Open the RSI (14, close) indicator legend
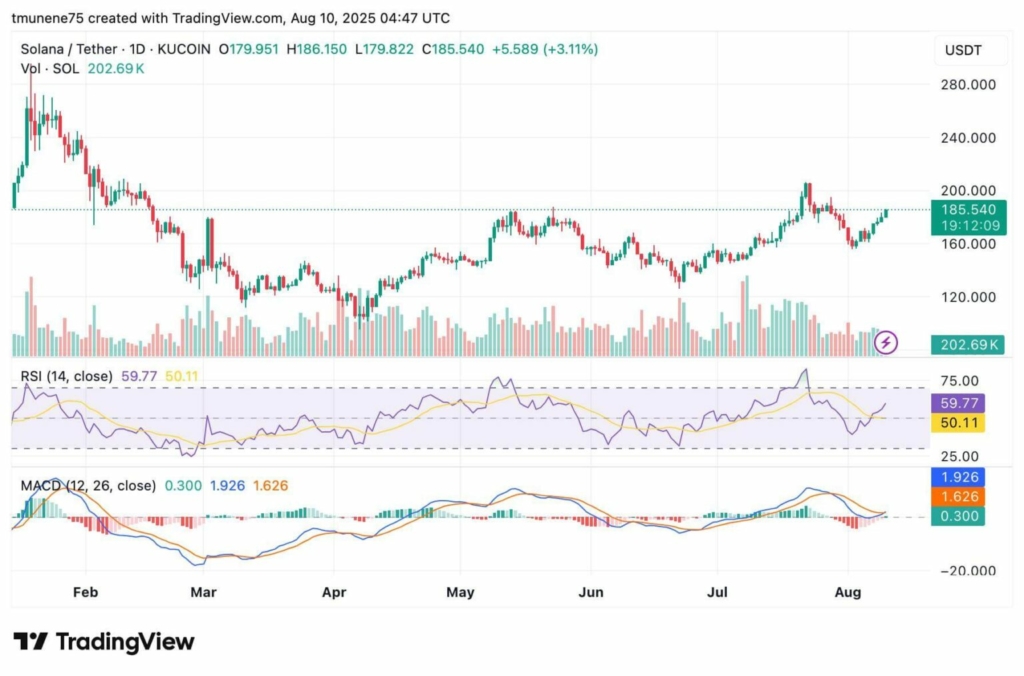The height and width of the screenshot is (676, 1024). [67, 376]
